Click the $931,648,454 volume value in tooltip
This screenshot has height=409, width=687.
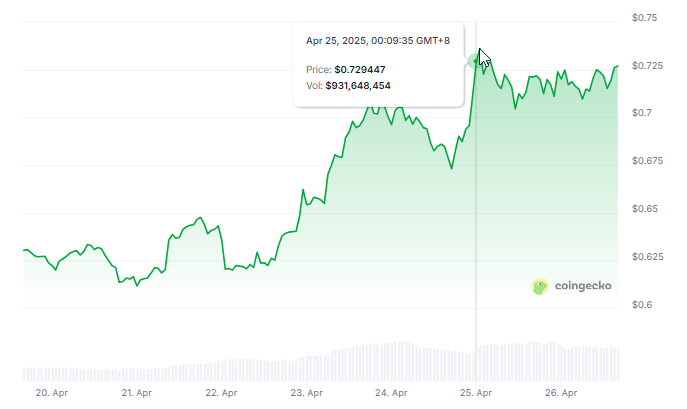pos(358,86)
